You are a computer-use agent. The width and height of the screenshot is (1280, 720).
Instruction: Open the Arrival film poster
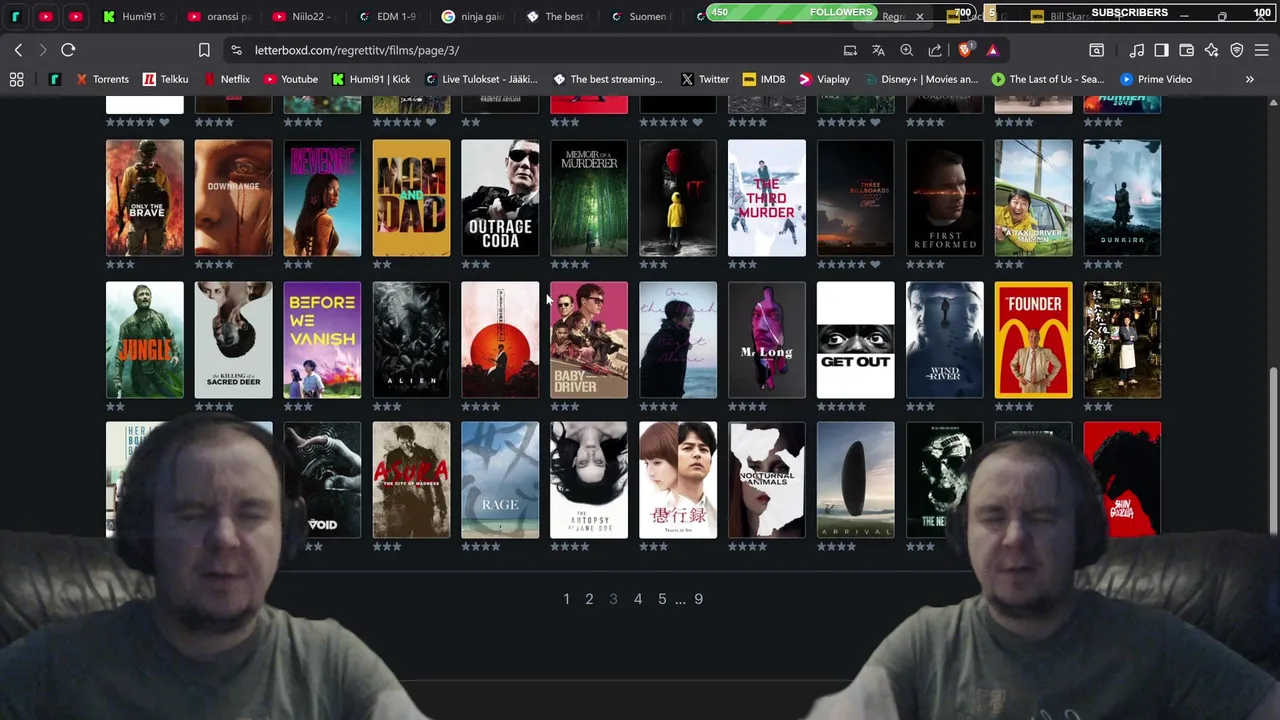click(x=856, y=480)
